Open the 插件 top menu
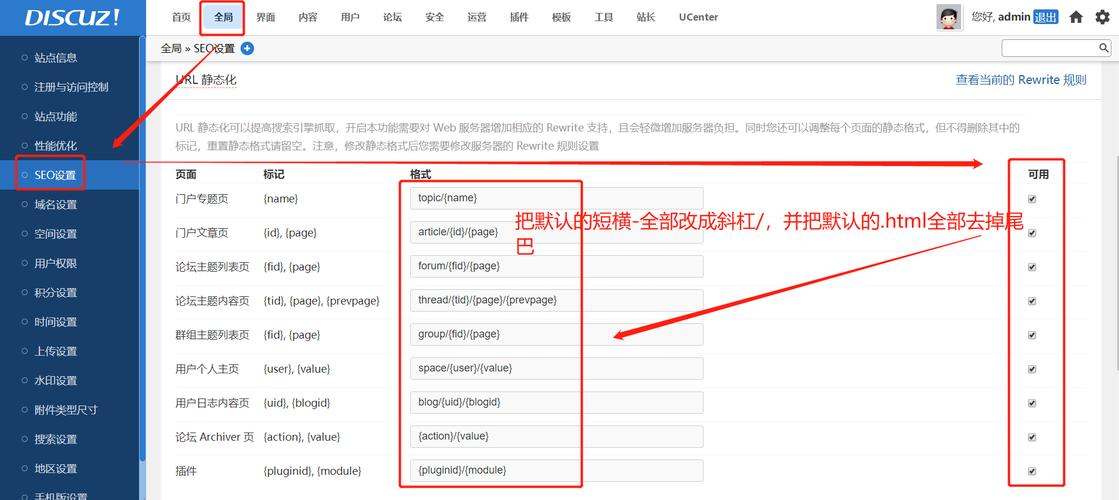Viewport: 1119px width, 500px height. [520, 17]
